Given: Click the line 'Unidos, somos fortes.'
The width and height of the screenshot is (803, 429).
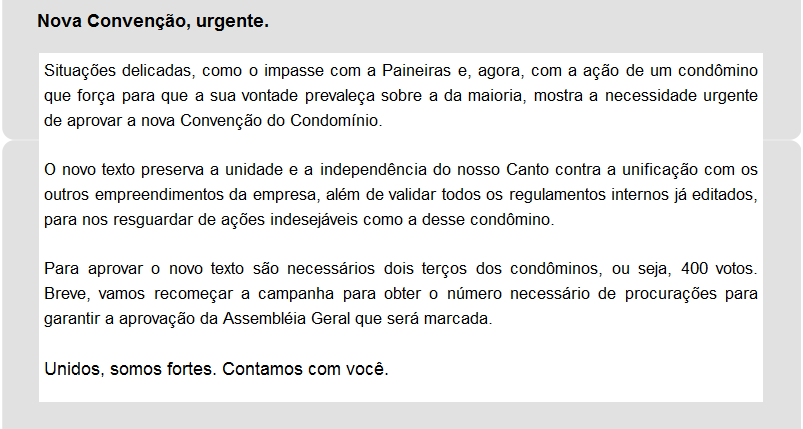Looking at the screenshot, I should pos(130,369).
